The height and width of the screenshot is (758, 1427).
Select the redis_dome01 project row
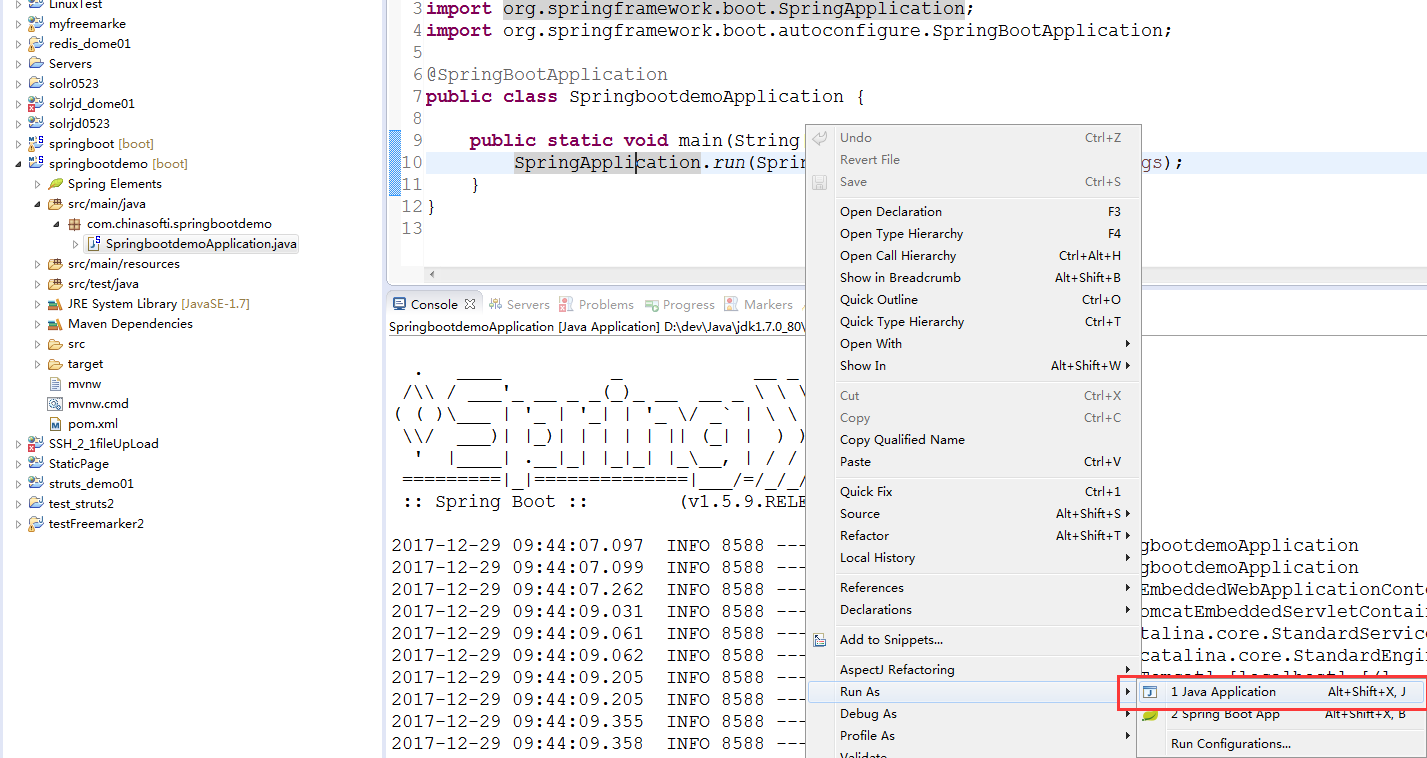(90, 44)
